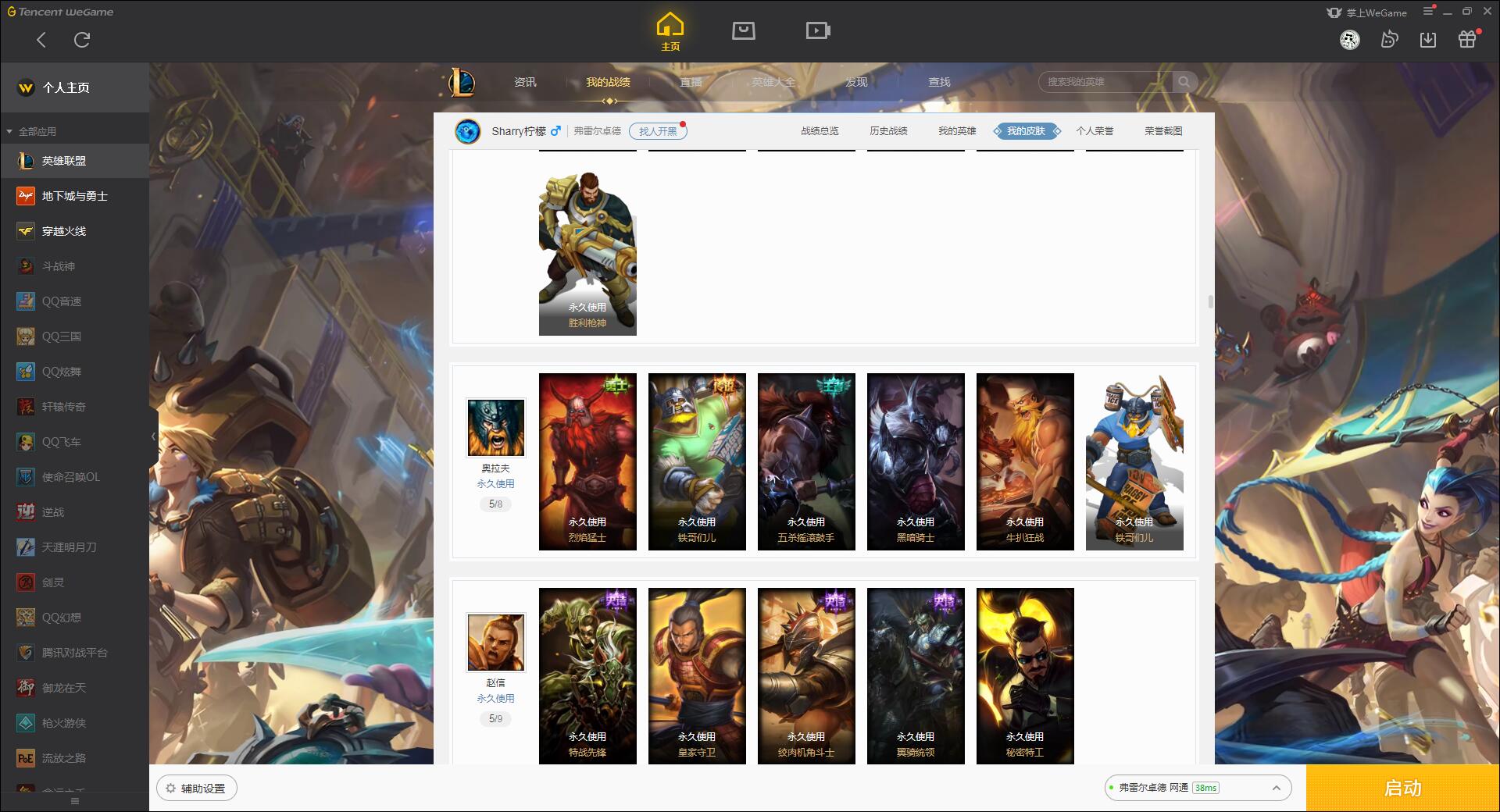Open 个人主页 in sidebar
The width and height of the screenshot is (1500, 812).
coord(74,87)
